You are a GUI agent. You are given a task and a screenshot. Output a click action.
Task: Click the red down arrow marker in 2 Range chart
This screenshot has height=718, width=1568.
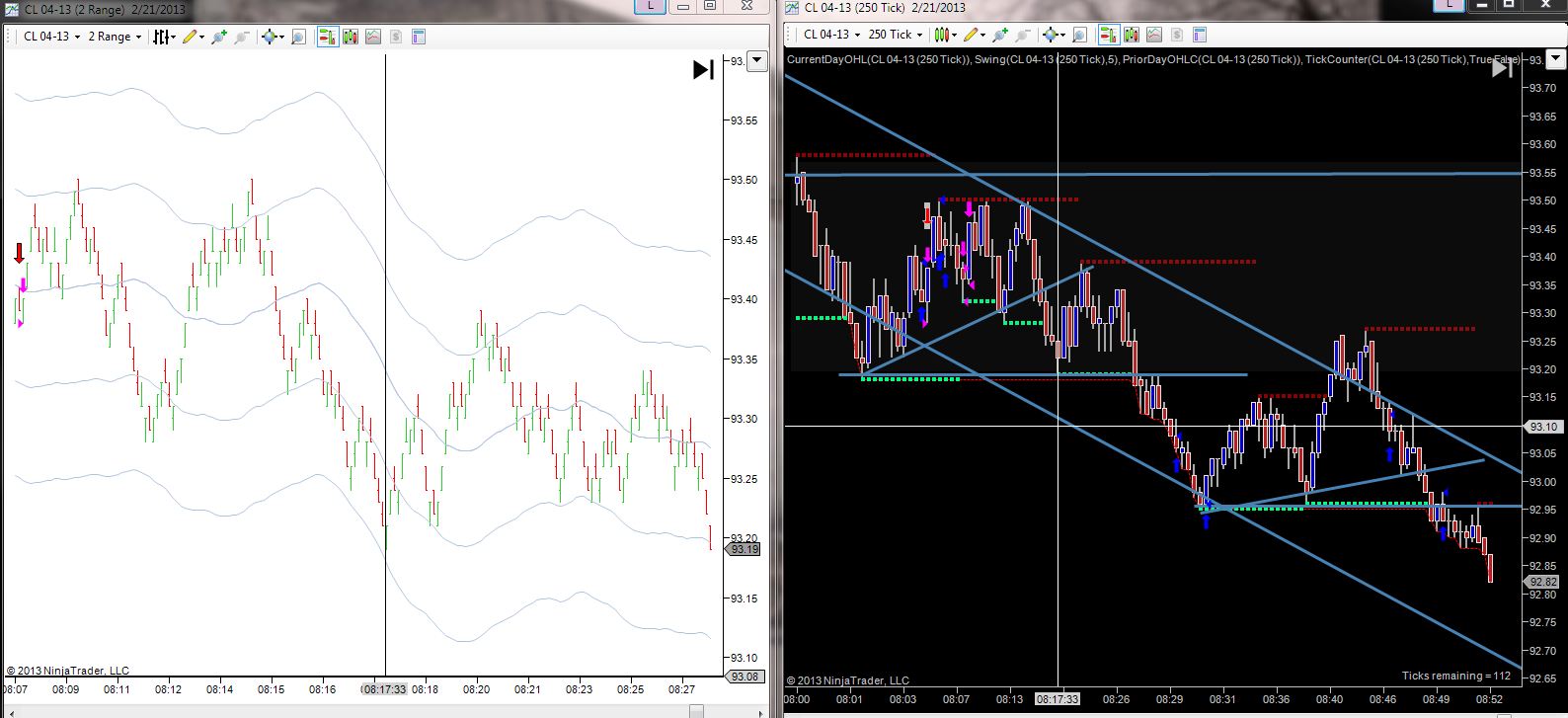[x=19, y=254]
